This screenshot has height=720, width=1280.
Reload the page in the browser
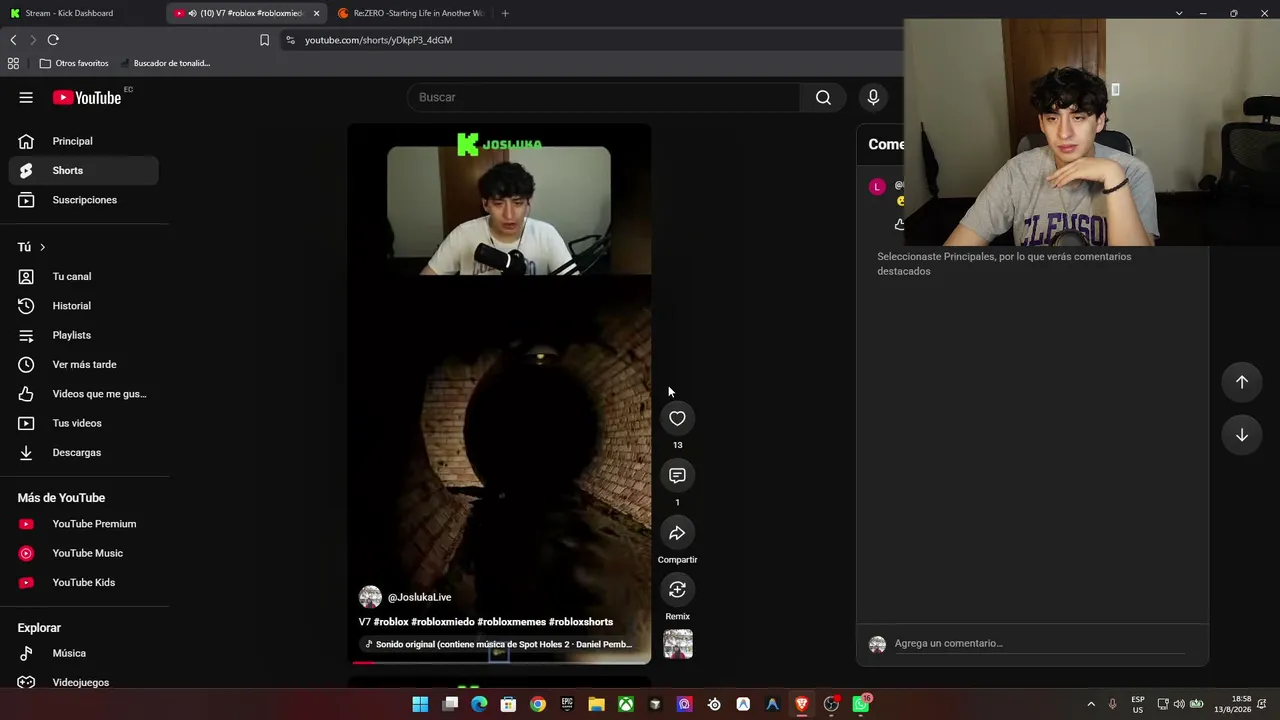(x=53, y=40)
